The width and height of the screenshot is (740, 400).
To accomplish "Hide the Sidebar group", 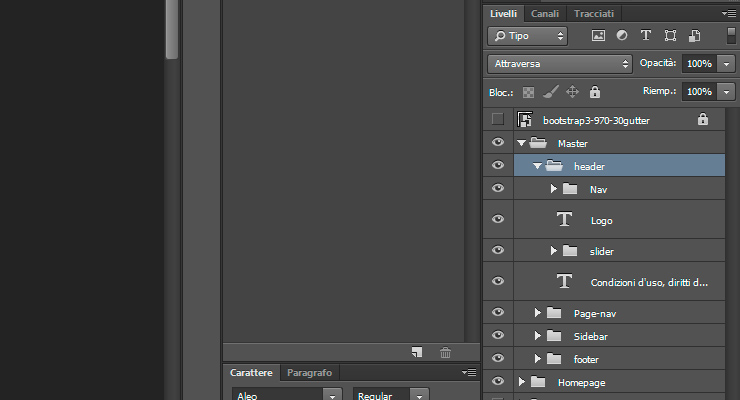I will click(498, 334).
